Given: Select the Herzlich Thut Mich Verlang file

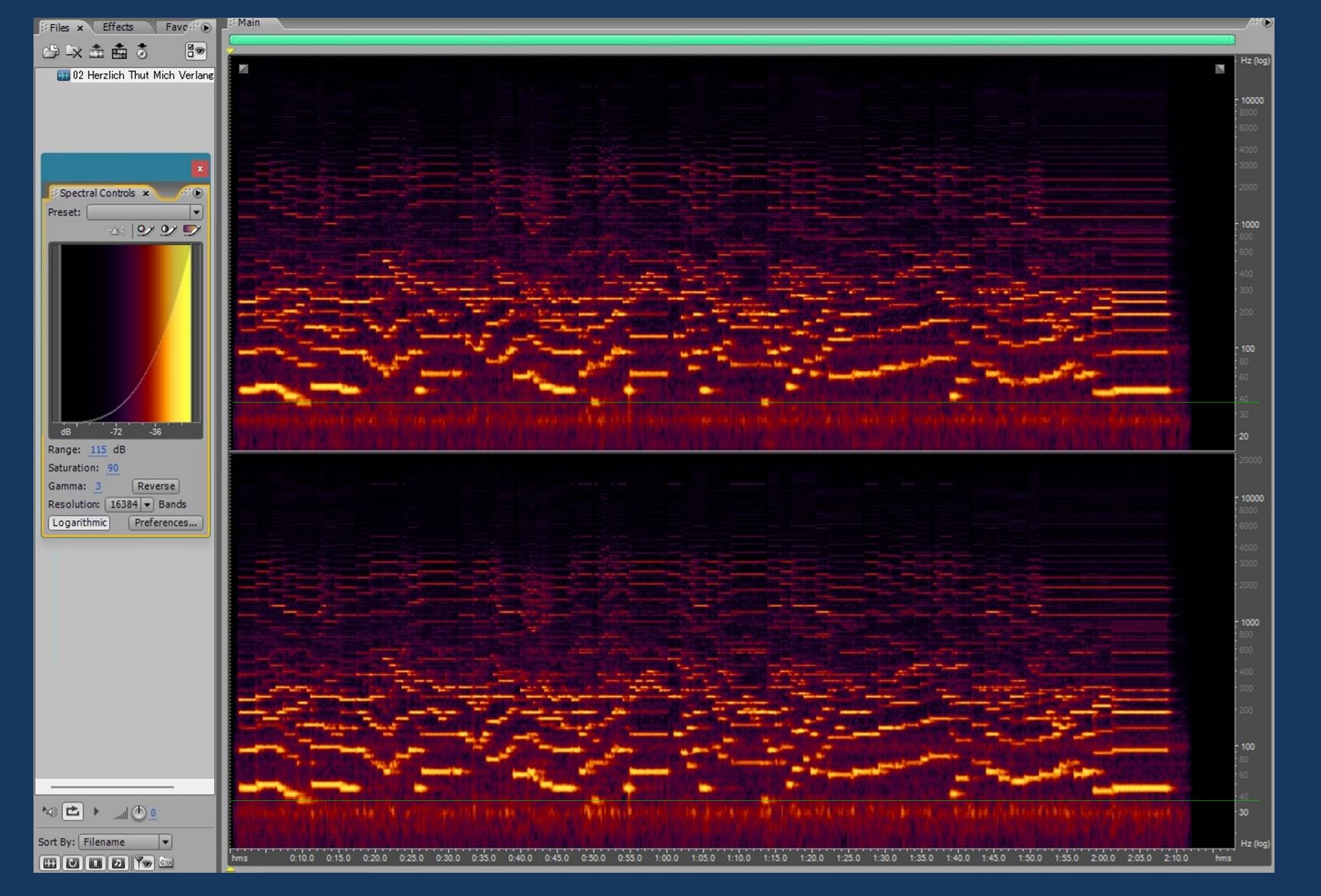Looking at the screenshot, I should tap(135, 75).
